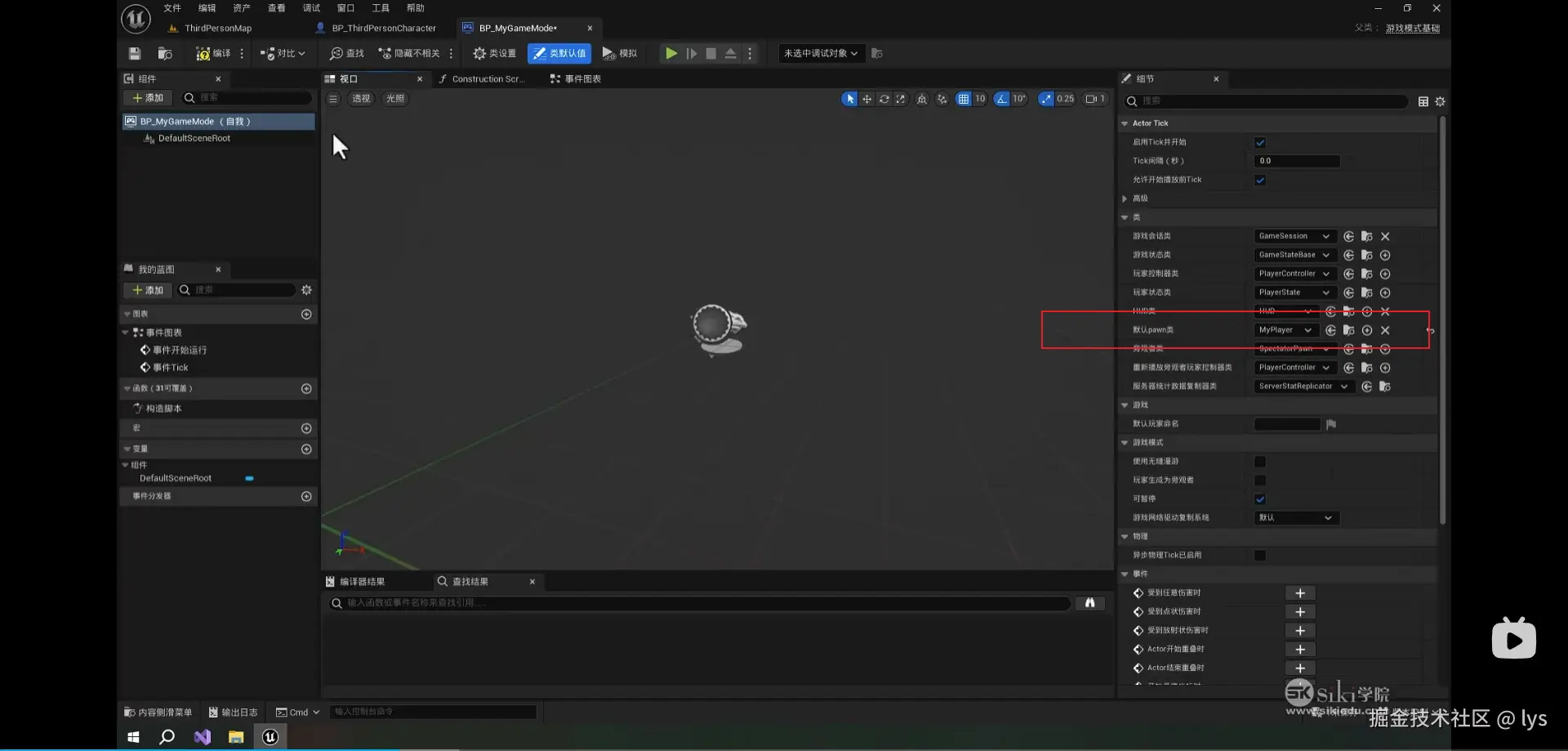Toggle rotation angle snapping in viewport toolbar
The image size is (1568, 751).
coord(1001,99)
